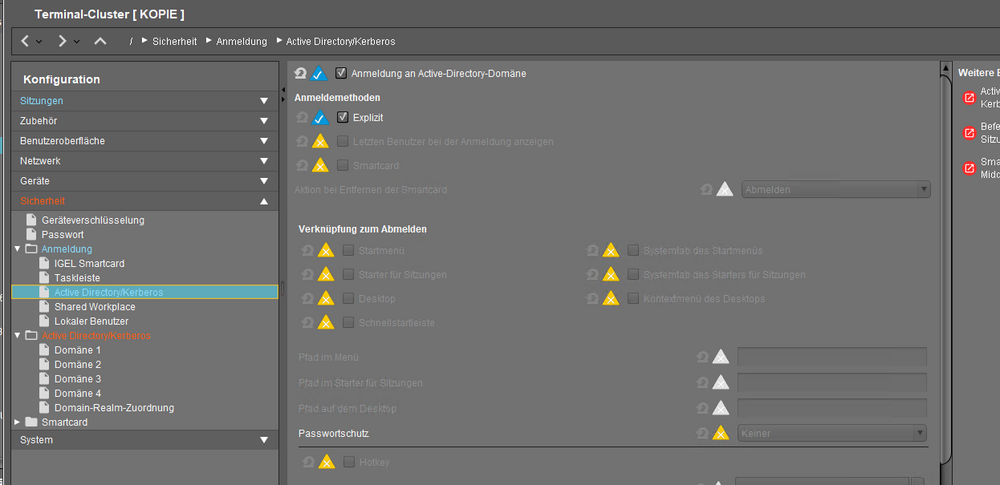Click yellow warning triangle beside Smartcard checkbox
The image size is (1000, 485).
click(x=320, y=165)
